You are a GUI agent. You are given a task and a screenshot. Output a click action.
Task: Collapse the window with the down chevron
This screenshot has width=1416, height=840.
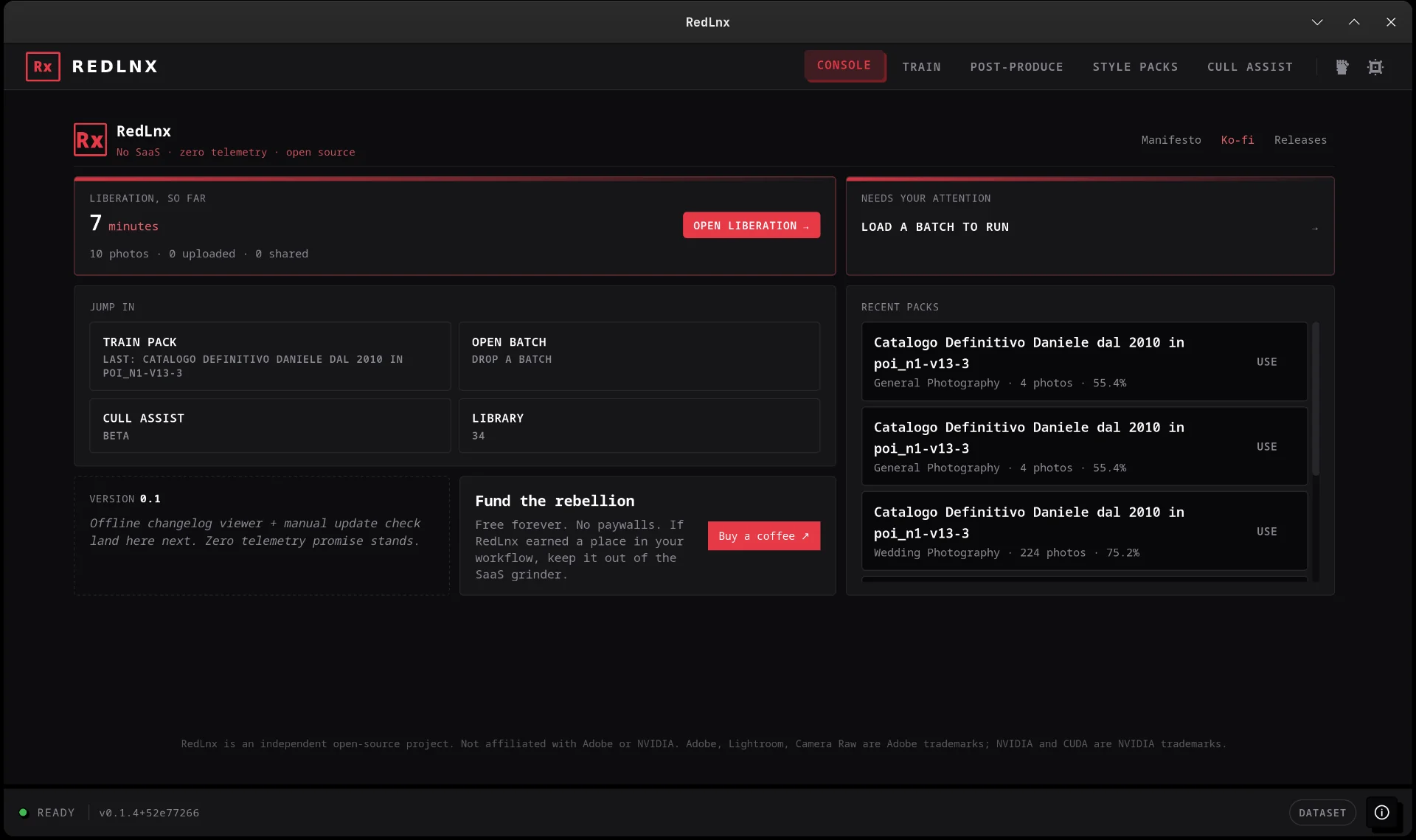[1316, 22]
